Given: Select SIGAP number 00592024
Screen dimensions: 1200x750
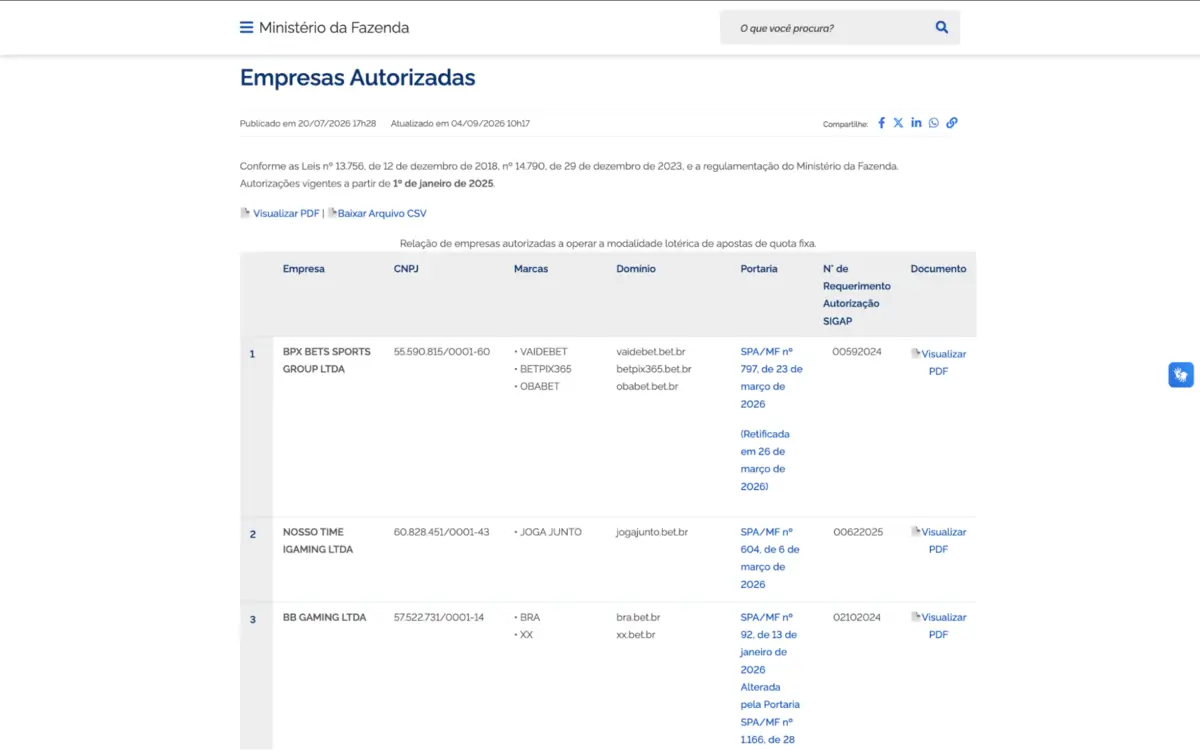Looking at the screenshot, I should pyautogui.click(x=857, y=352).
